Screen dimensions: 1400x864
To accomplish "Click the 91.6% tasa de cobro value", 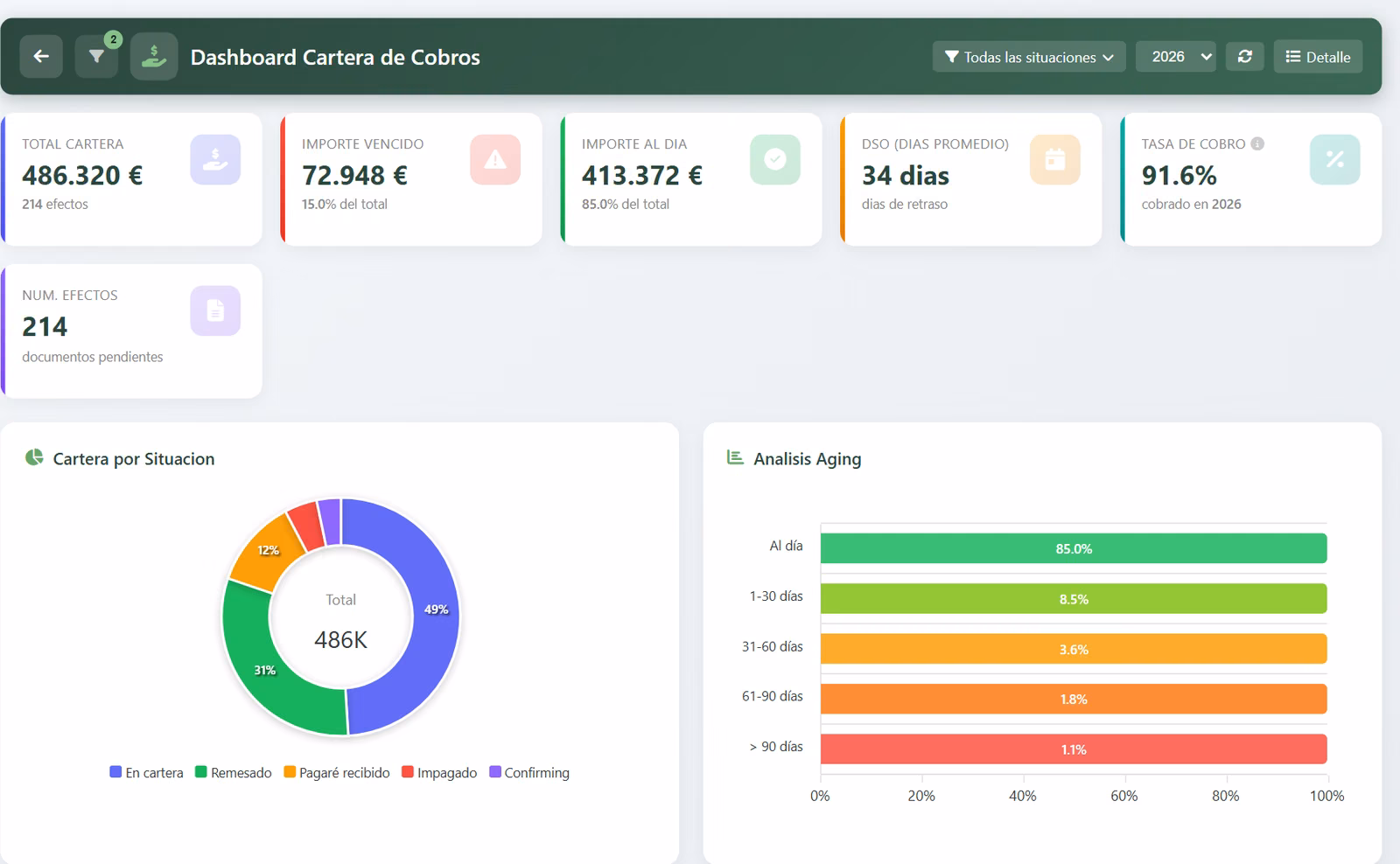I will (x=1179, y=176).
